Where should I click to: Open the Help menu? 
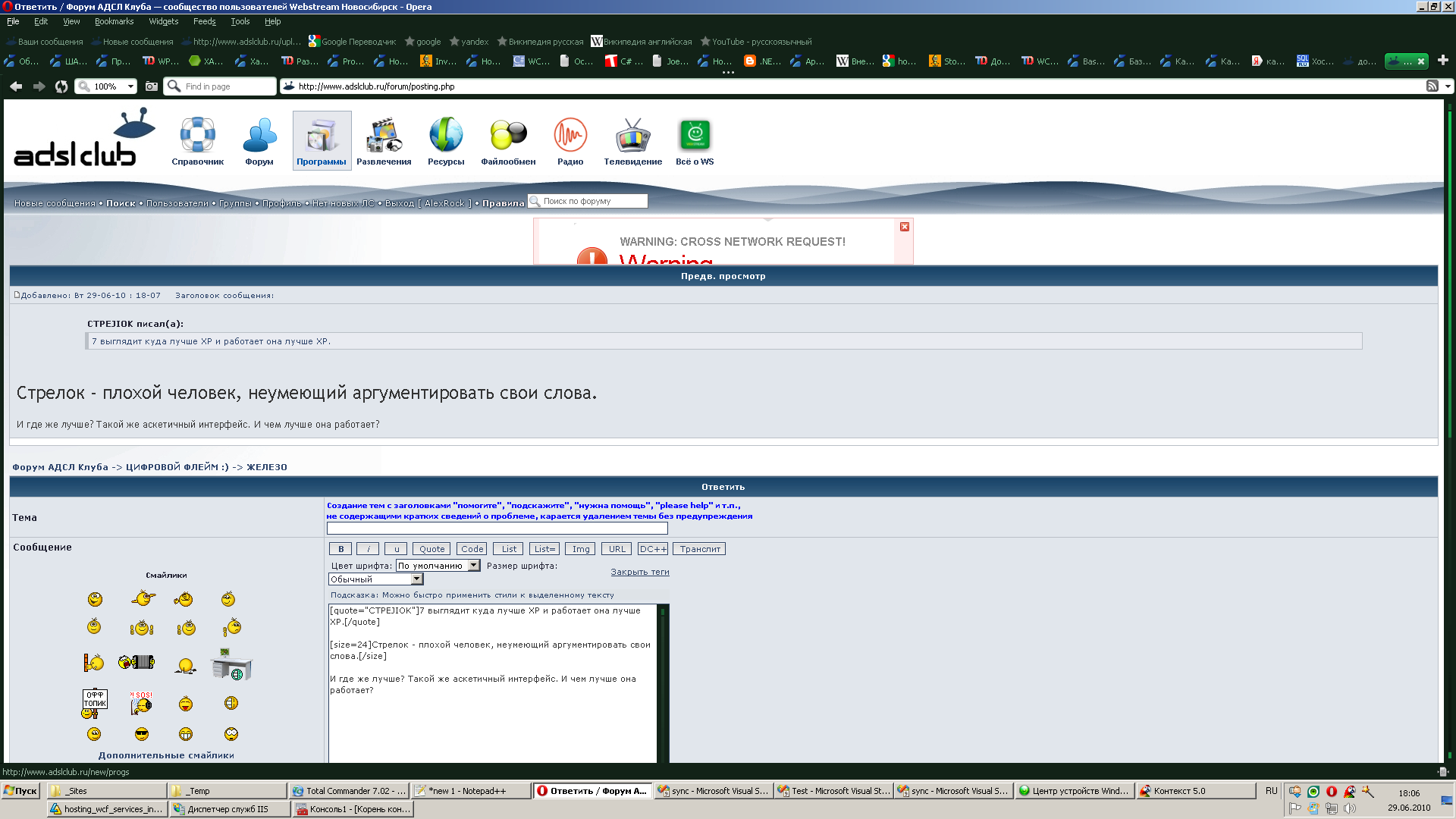[x=272, y=21]
